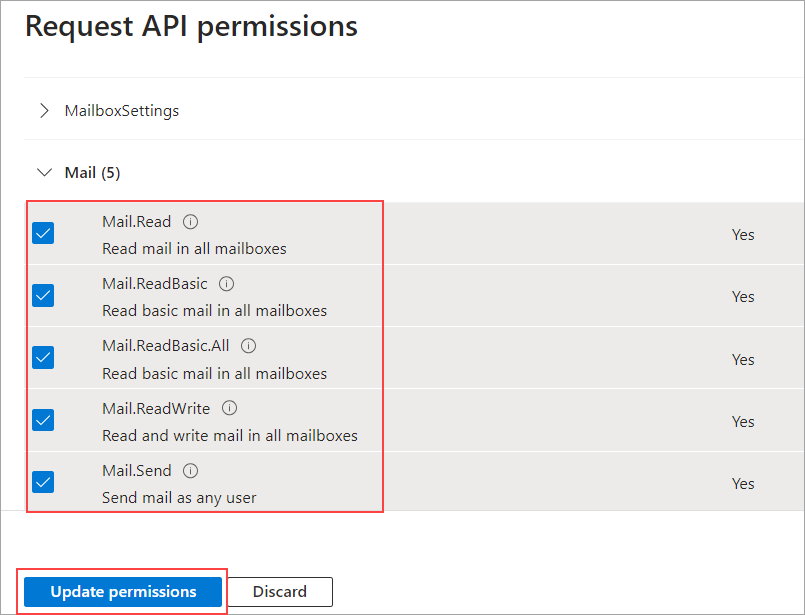This screenshot has width=805, height=615.
Task: Click the info icon next to Mail.Read
Action: 191,222
